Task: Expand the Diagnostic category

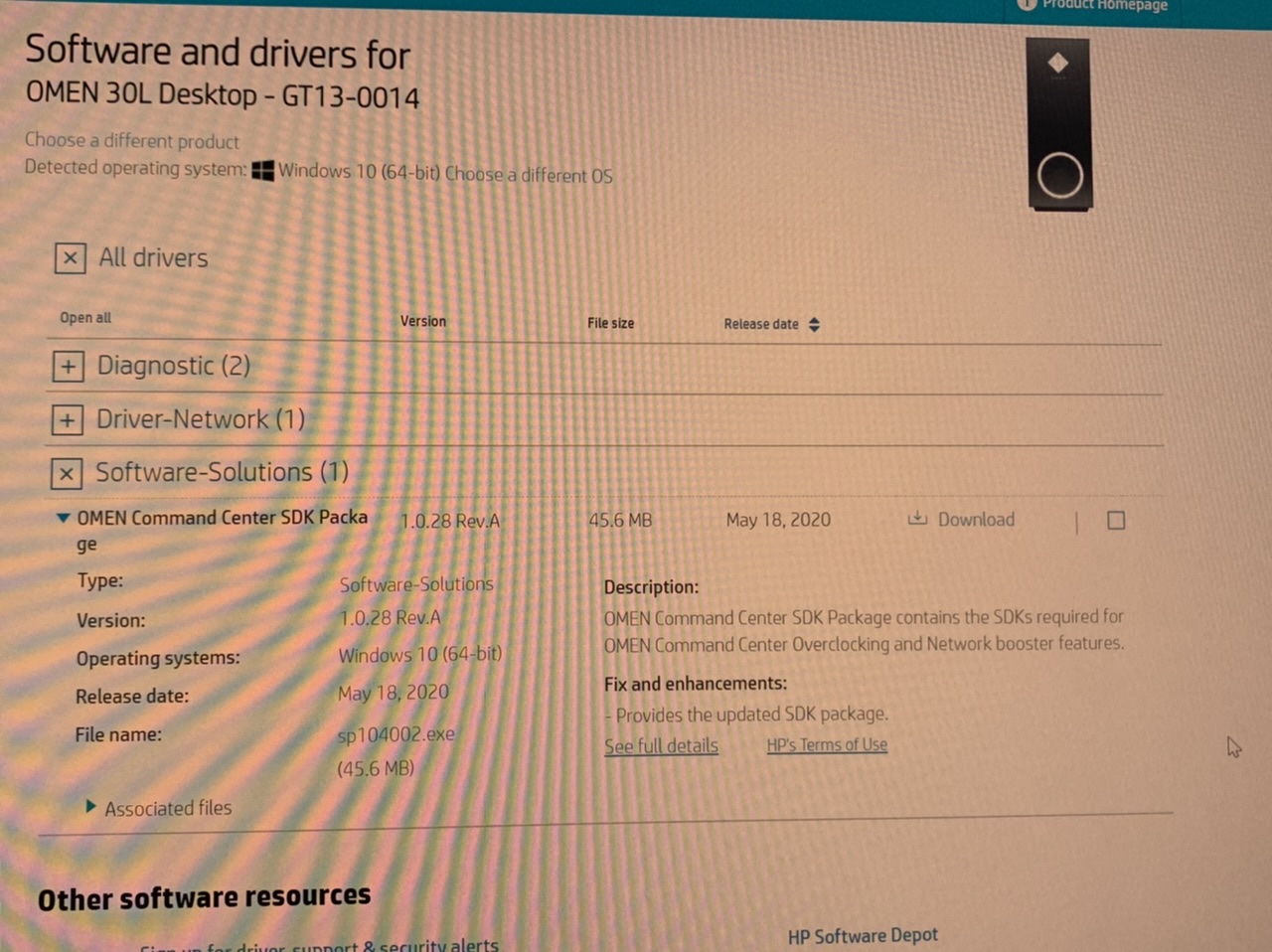Action: click(x=68, y=366)
